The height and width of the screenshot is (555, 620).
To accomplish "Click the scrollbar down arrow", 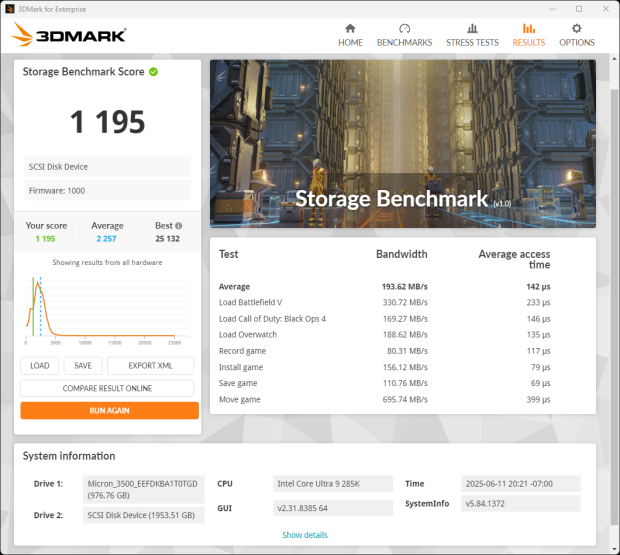I will (614, 549).
